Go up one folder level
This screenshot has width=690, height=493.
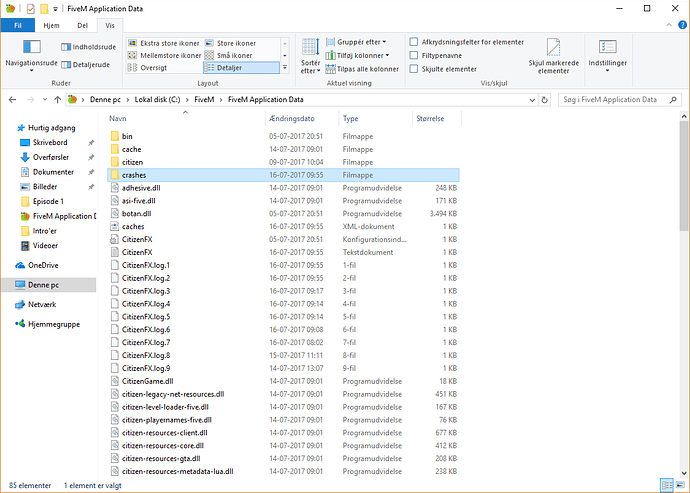click(57, 100)
